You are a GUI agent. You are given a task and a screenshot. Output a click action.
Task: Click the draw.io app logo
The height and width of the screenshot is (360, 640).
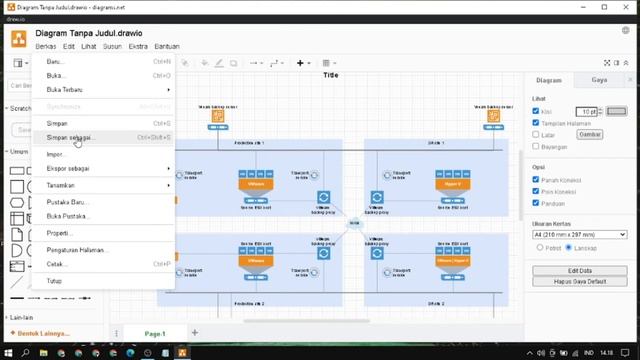19,39
